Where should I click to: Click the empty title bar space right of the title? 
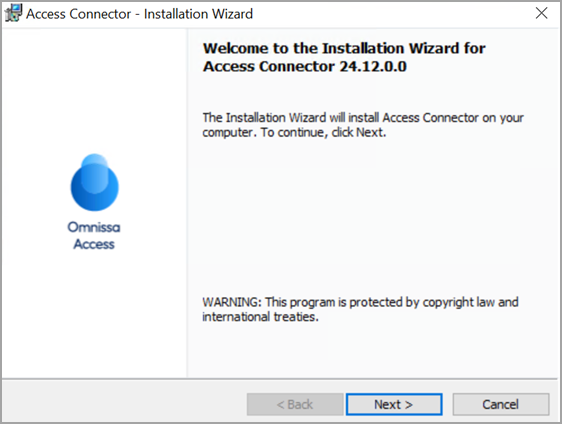391,14
